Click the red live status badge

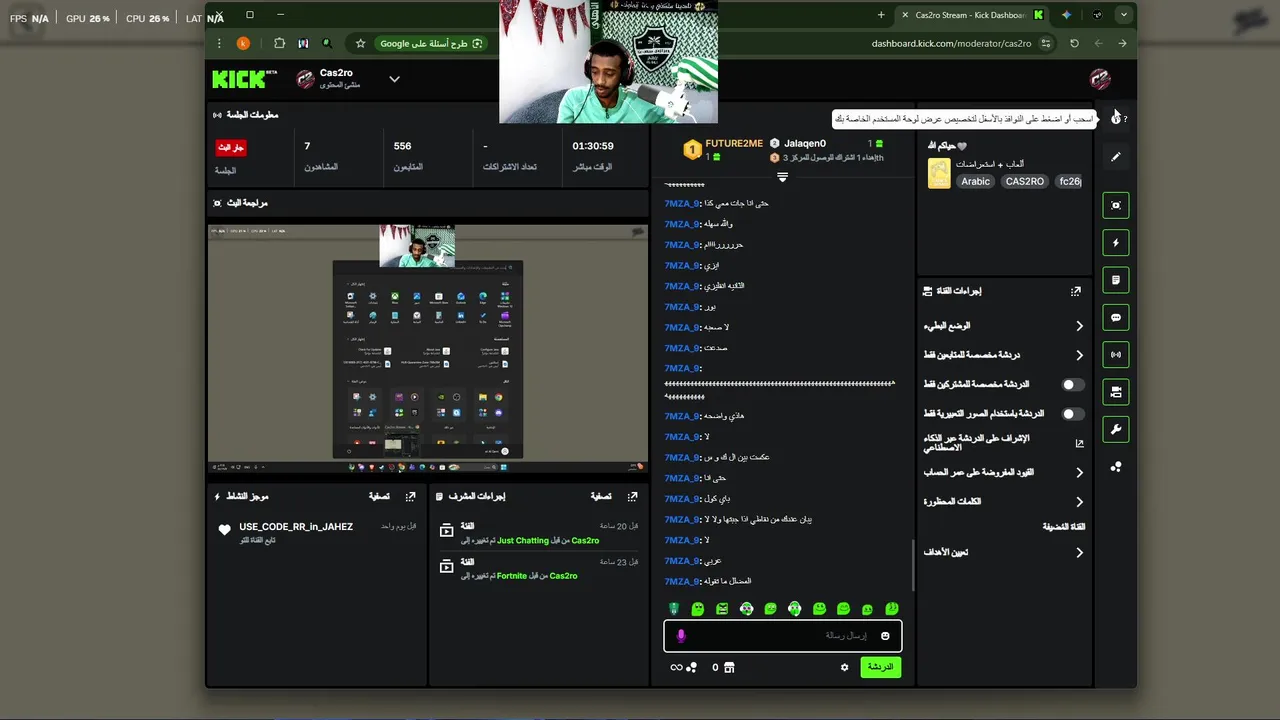tap(231, 147)
